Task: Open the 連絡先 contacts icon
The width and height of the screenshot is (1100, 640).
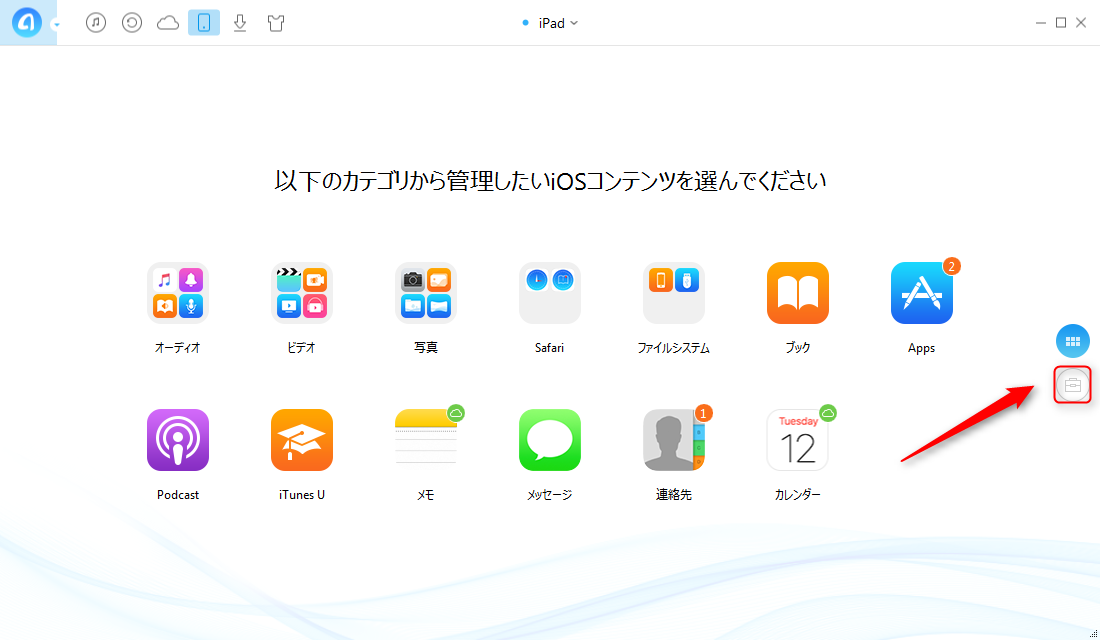Action: (x=673, y=440)
